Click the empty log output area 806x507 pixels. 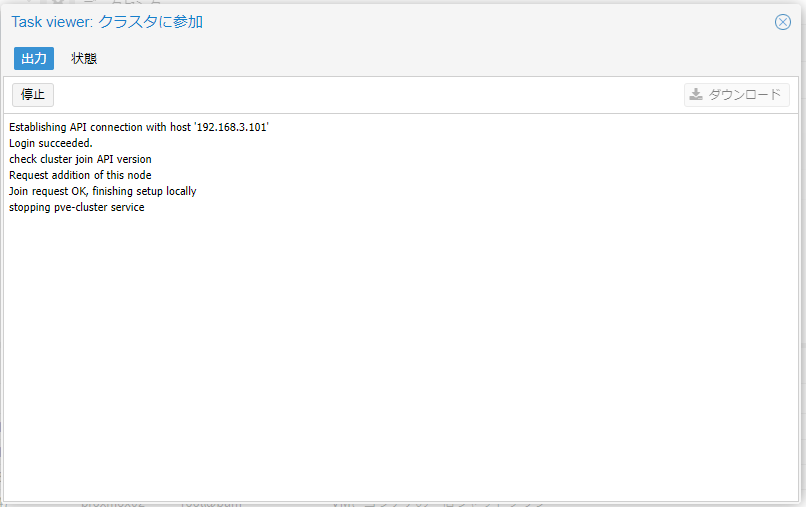click(400, 350)
